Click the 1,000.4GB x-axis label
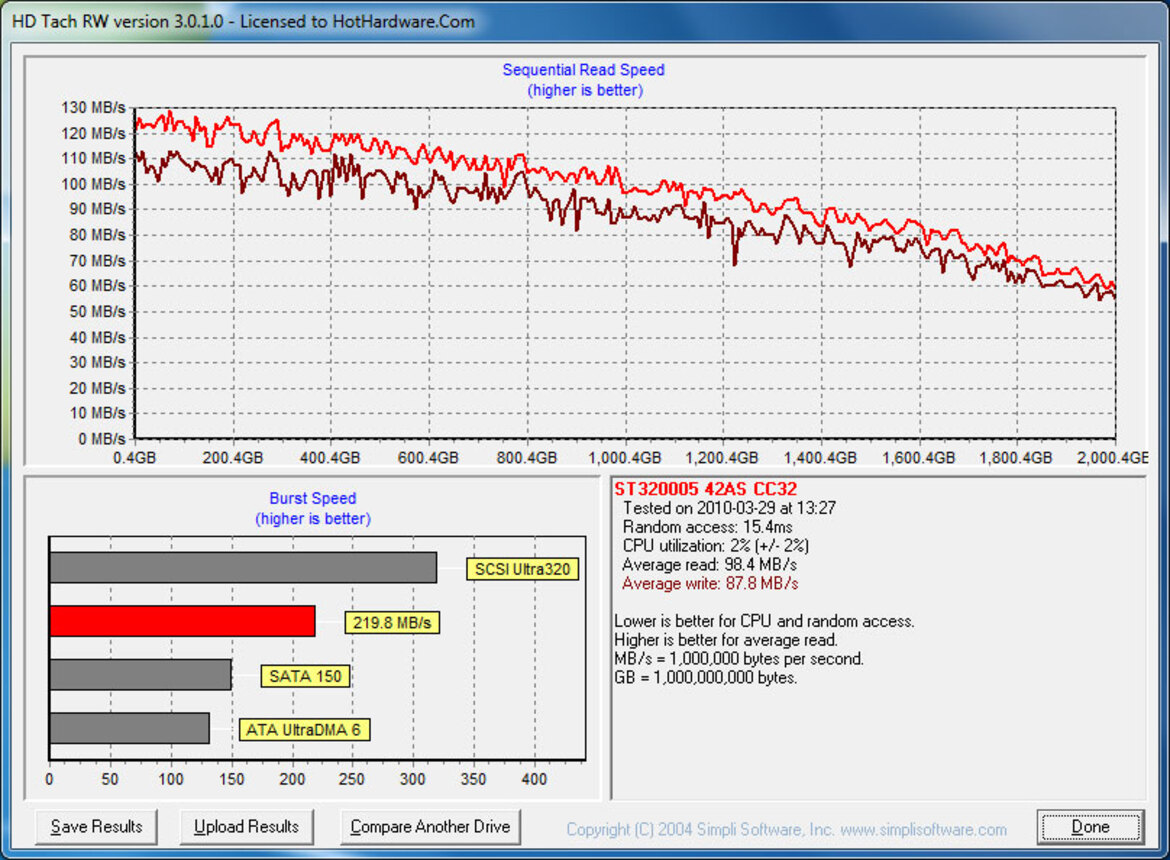The width and height of the screenshot is (1170, 860). click(x=625, y=457)
